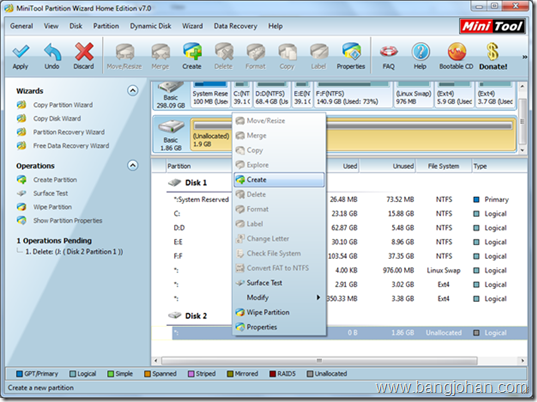Click the Move/Resize toolbar icon

tap(124, 52)
